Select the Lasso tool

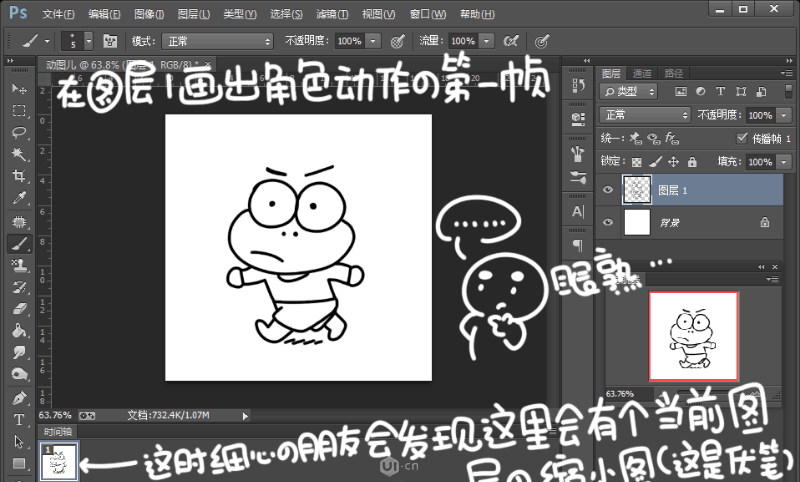[19, 133]
